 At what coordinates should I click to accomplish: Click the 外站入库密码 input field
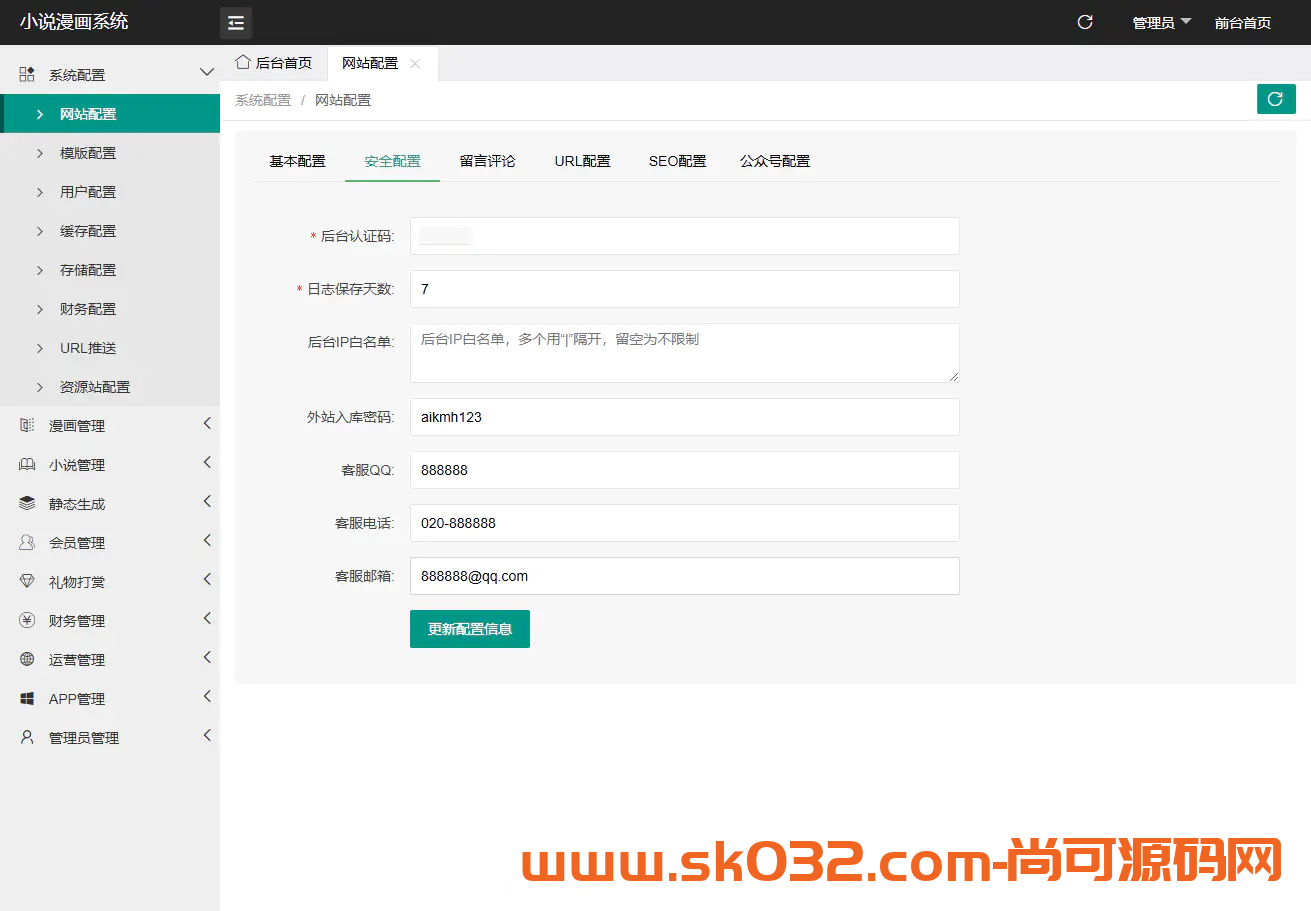click(685, 417)
